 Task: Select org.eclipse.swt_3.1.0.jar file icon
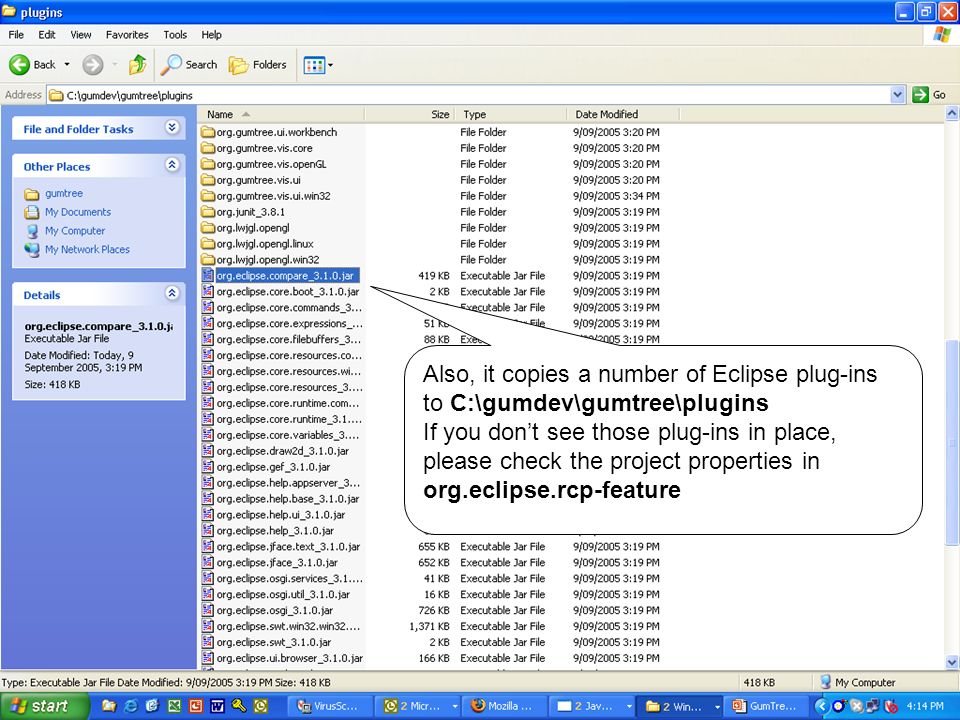[x=208, y=642]
